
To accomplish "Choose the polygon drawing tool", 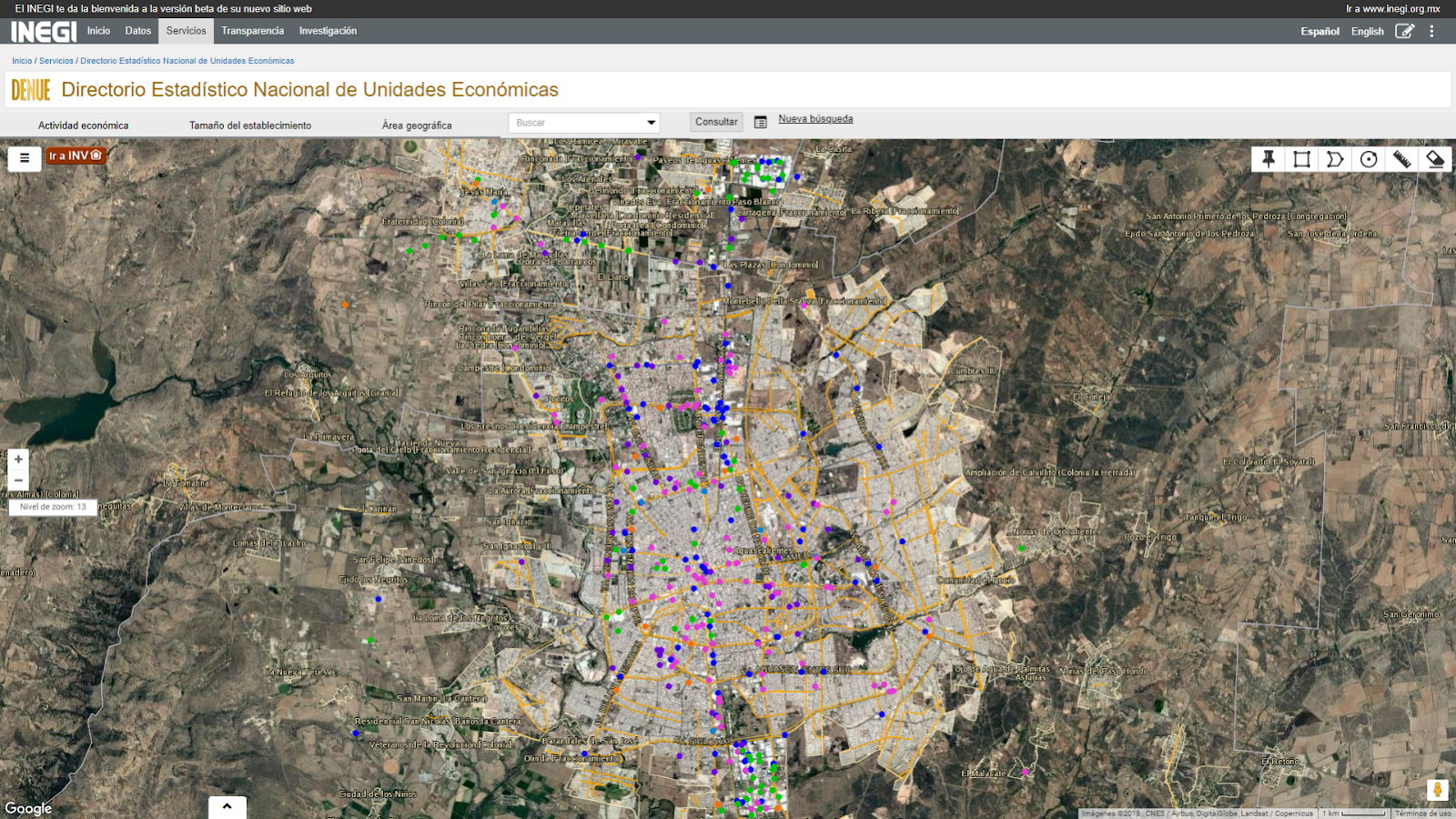I will tap(1335, 159).
